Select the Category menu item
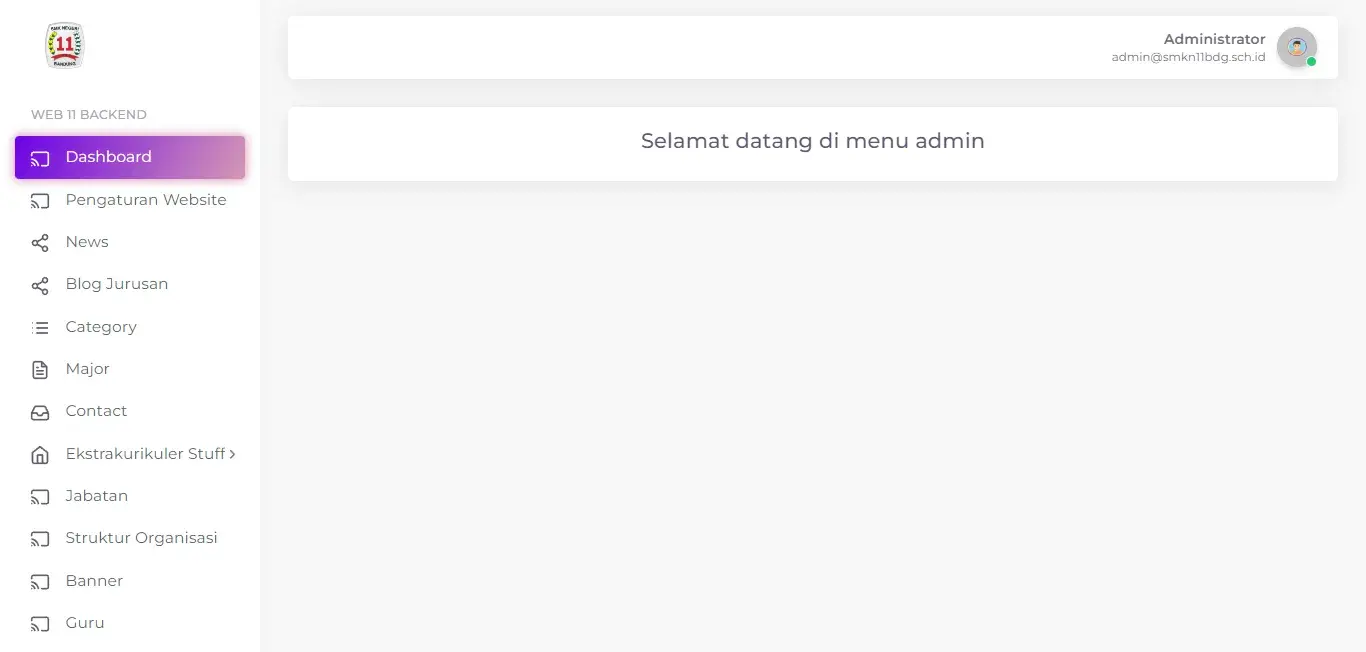The image size is (1366, 652). tap(130, 327)
